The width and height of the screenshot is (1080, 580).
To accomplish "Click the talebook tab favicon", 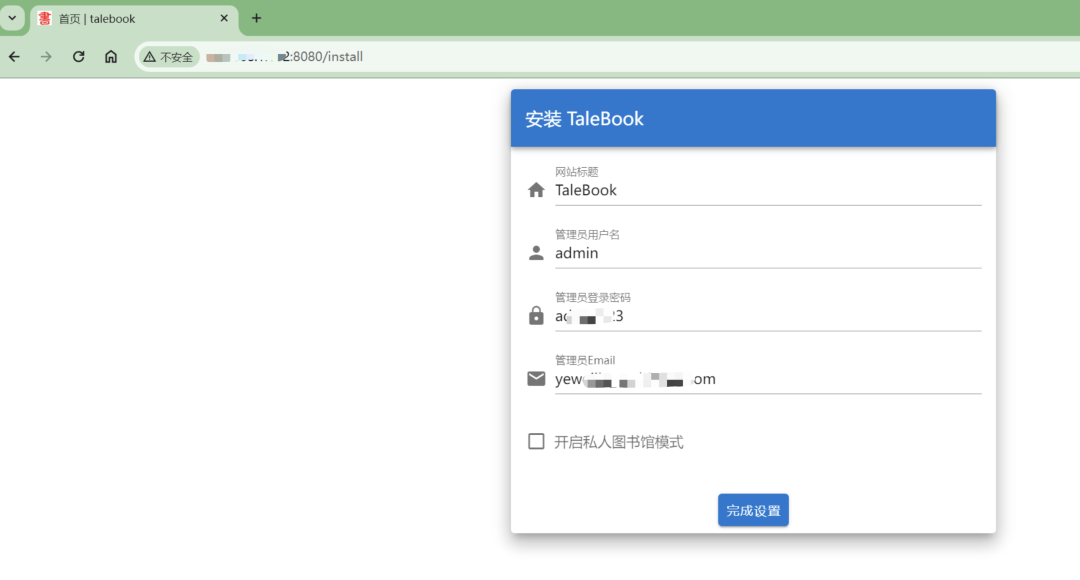I will 45,19.
